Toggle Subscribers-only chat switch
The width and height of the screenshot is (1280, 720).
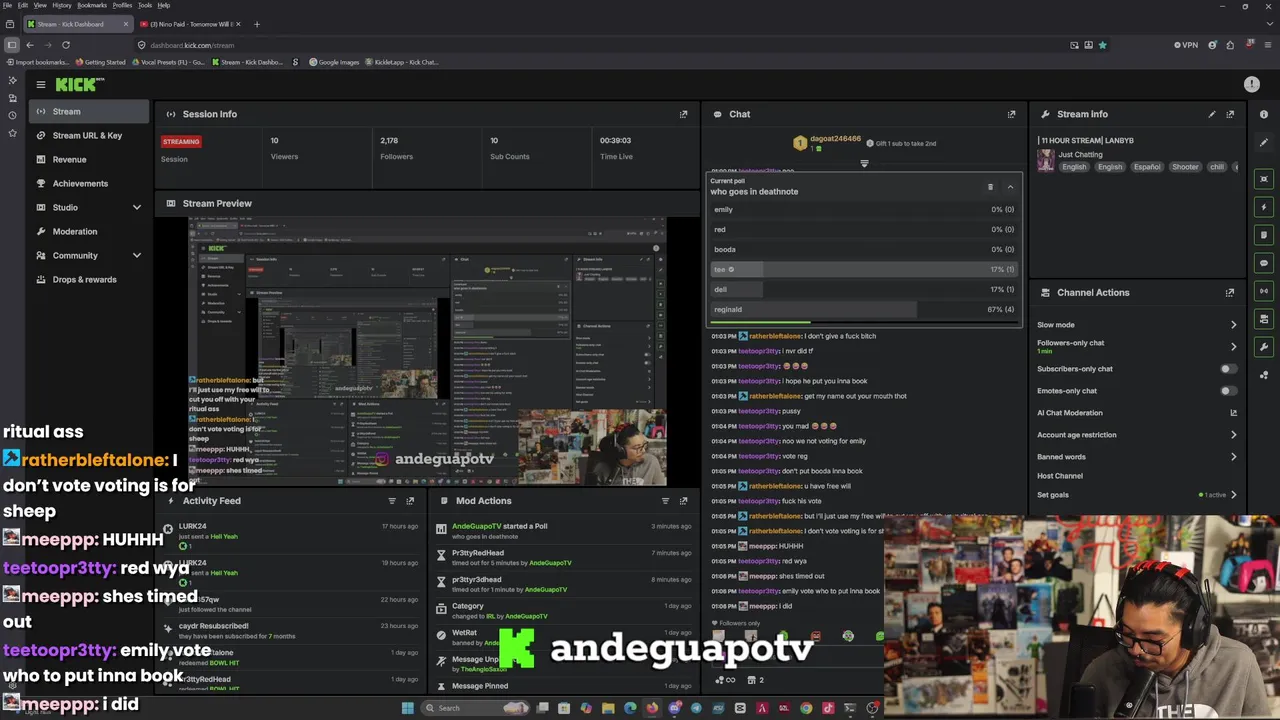pyautogui.click(x=1228, y=369)
